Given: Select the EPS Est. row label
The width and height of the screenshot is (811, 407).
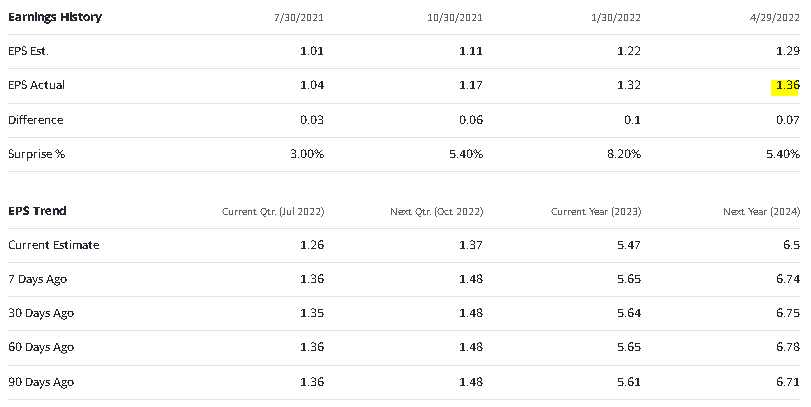Looking at the screenshot, I should click(28, 51).
